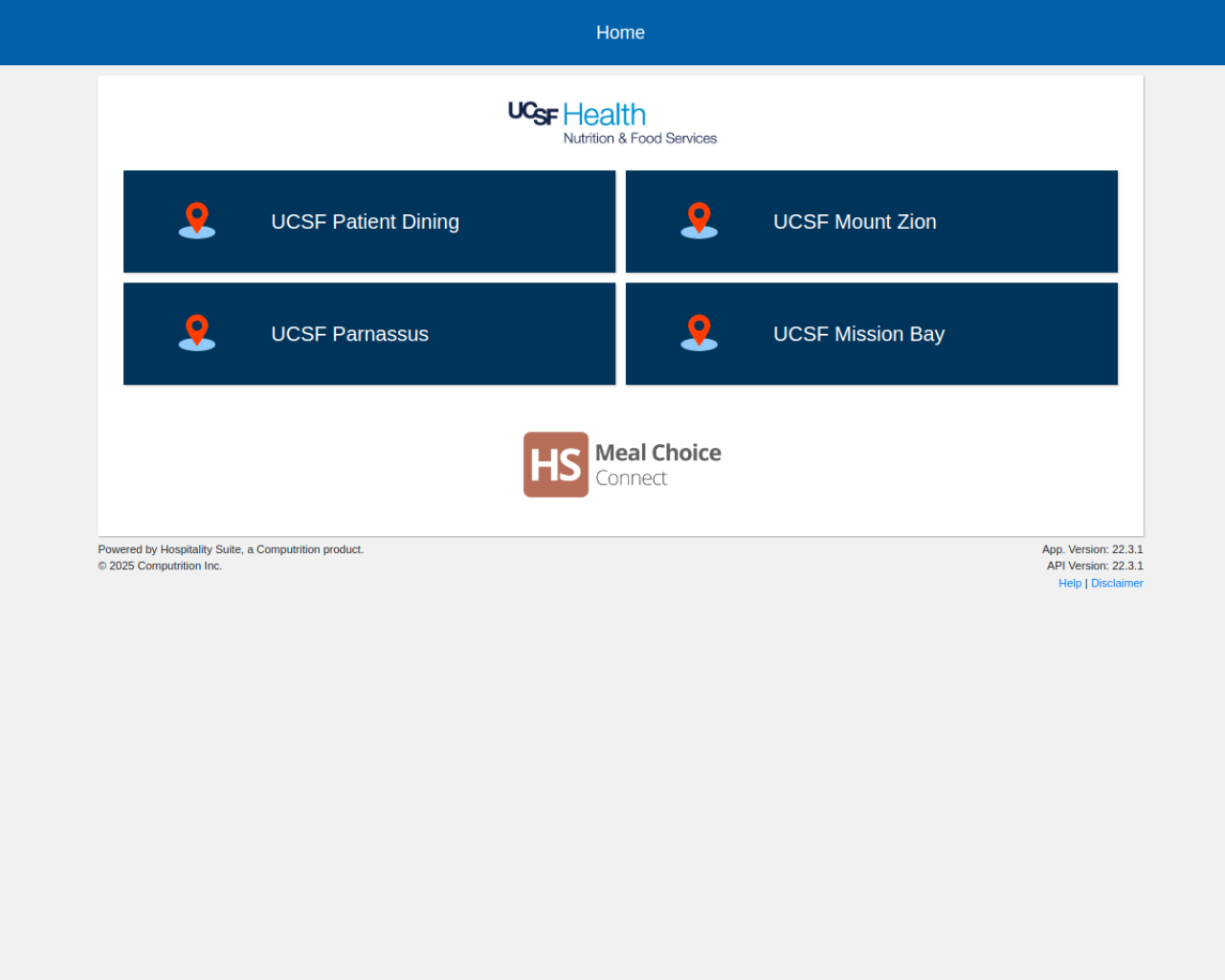Click the '© 2025 Computrition Inc.' text
The width and height of the screenshot is (1225, 980).
tap(160, 566)
